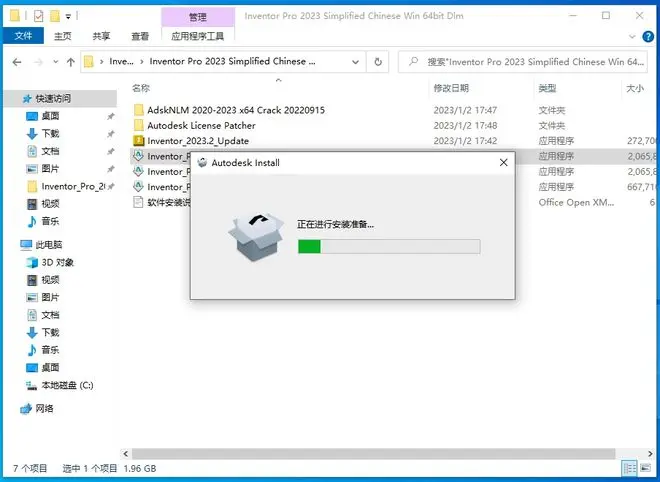
Task: Open pinned 桌面 under 快速访问
Action: coord(51,116)
